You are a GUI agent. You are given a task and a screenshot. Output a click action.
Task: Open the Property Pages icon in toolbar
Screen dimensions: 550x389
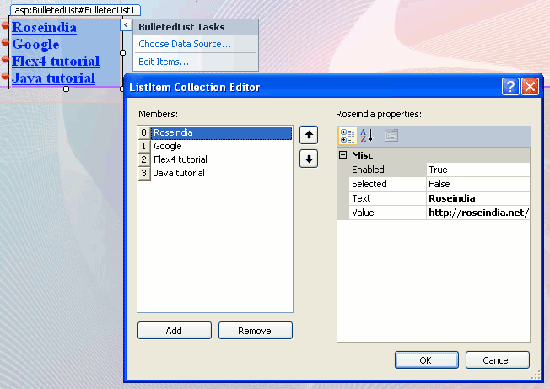[x=391, y=136]
